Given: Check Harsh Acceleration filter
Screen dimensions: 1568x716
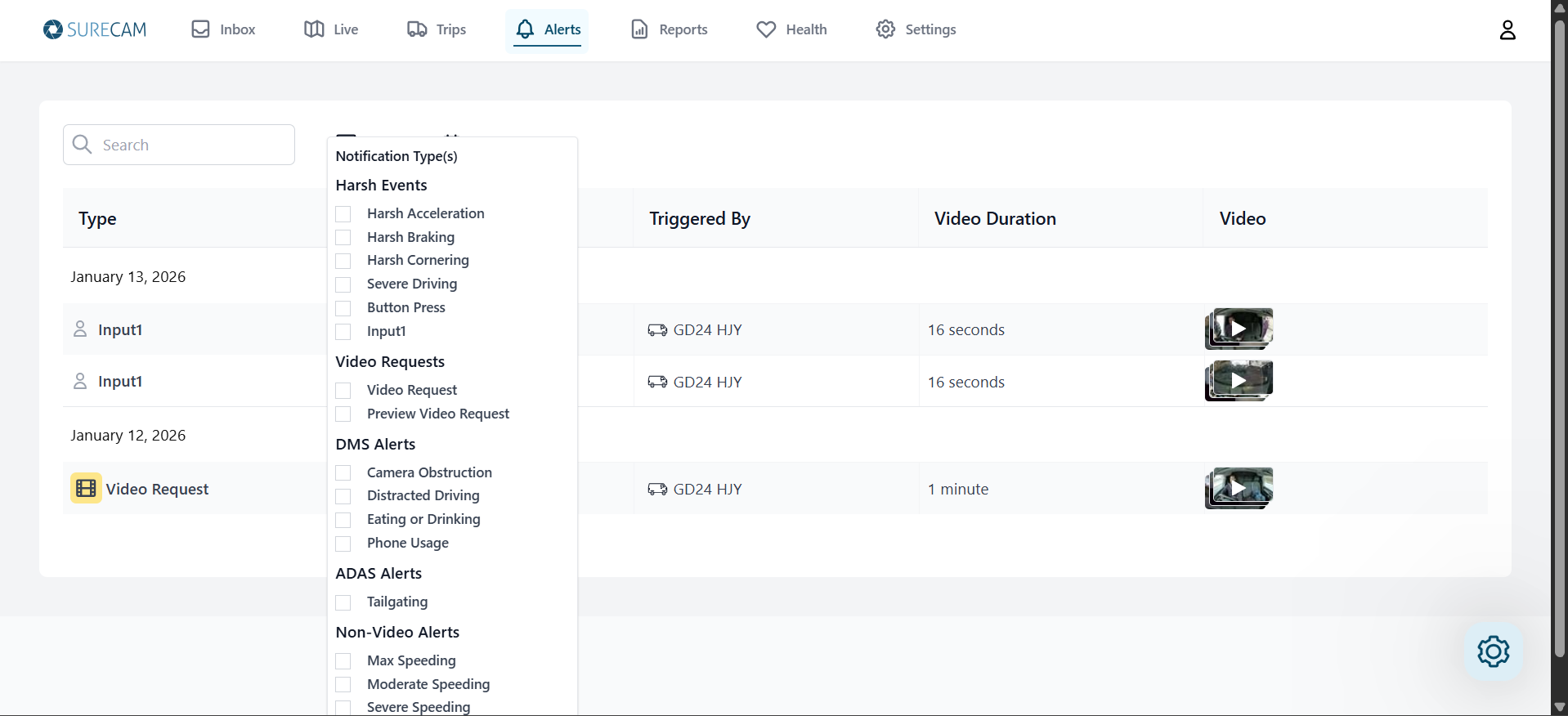Looking at the screenshot, I should [343, 214].
